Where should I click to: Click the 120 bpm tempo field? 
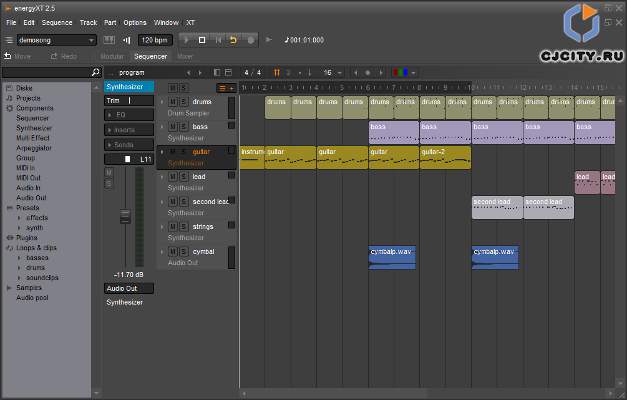click(x=155, y=40)
